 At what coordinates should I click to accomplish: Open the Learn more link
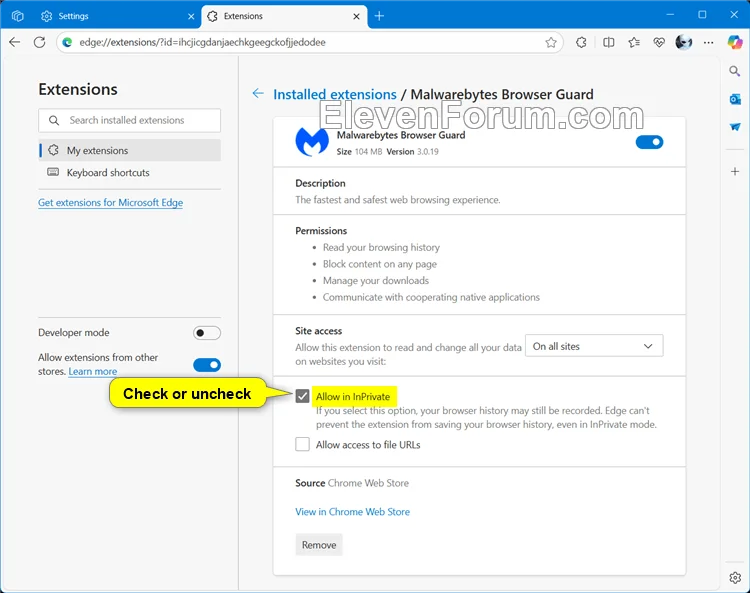[93, 372]
